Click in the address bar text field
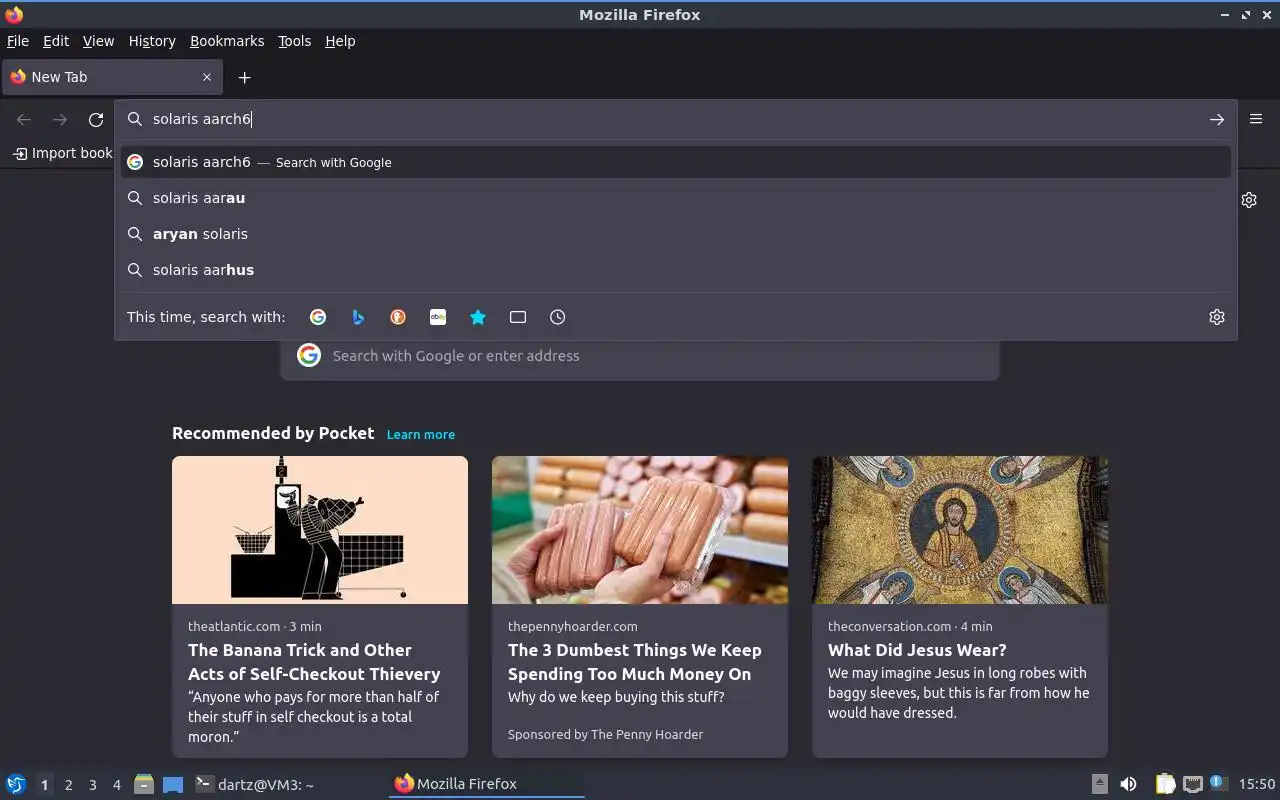This screenshot has height=800, width=1280. coord(675,119)
